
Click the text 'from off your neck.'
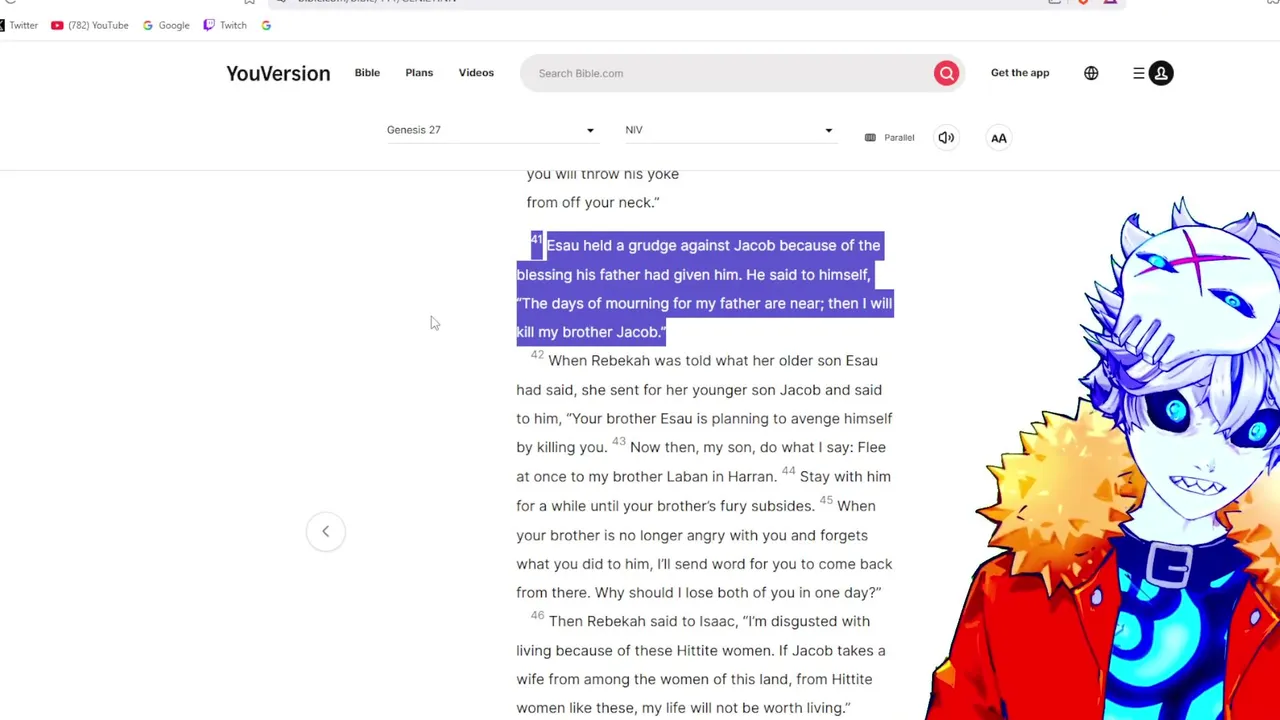click(x=593, y=202)
